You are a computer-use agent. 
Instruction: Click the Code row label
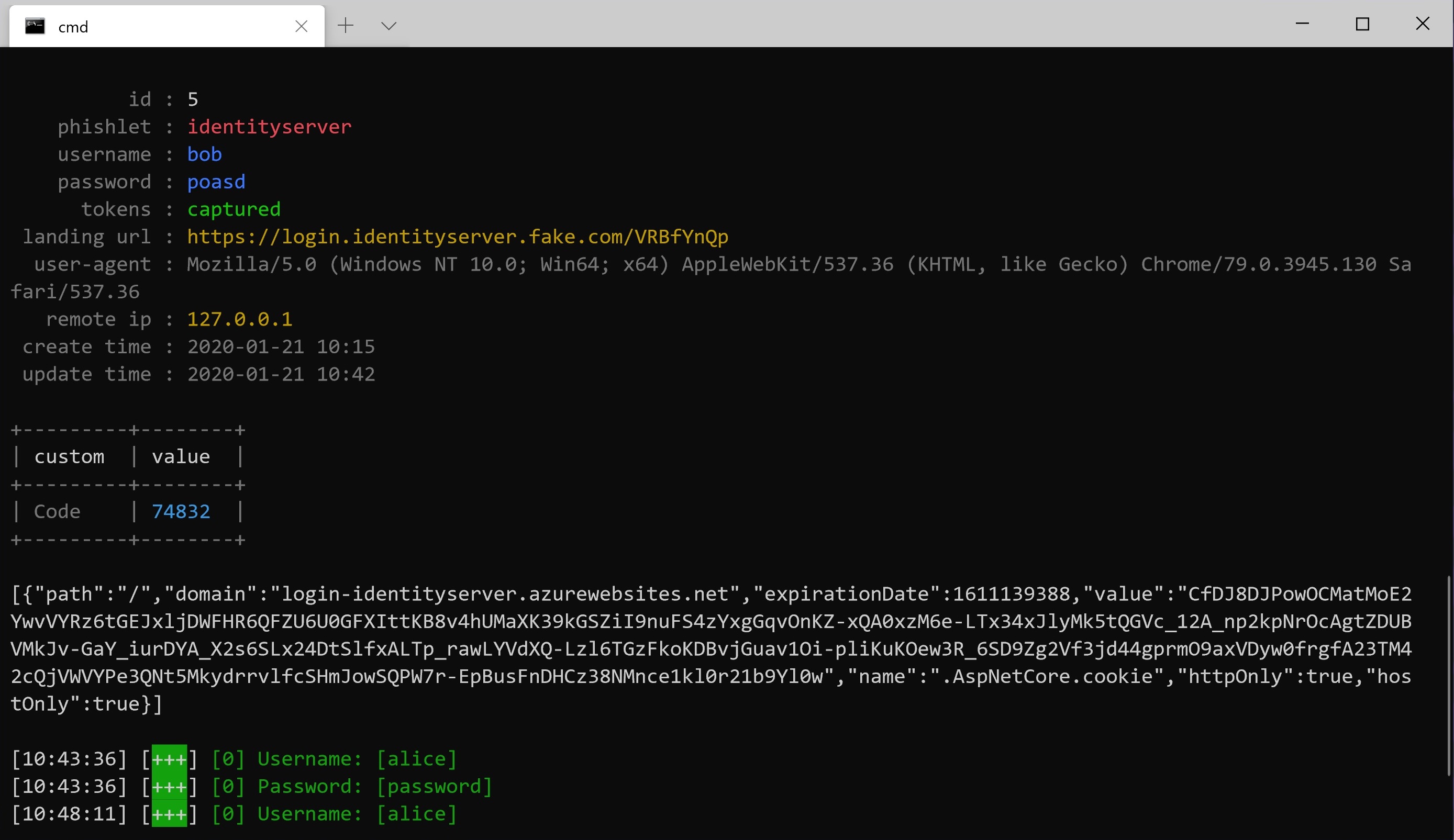click(x=57, y=511)
